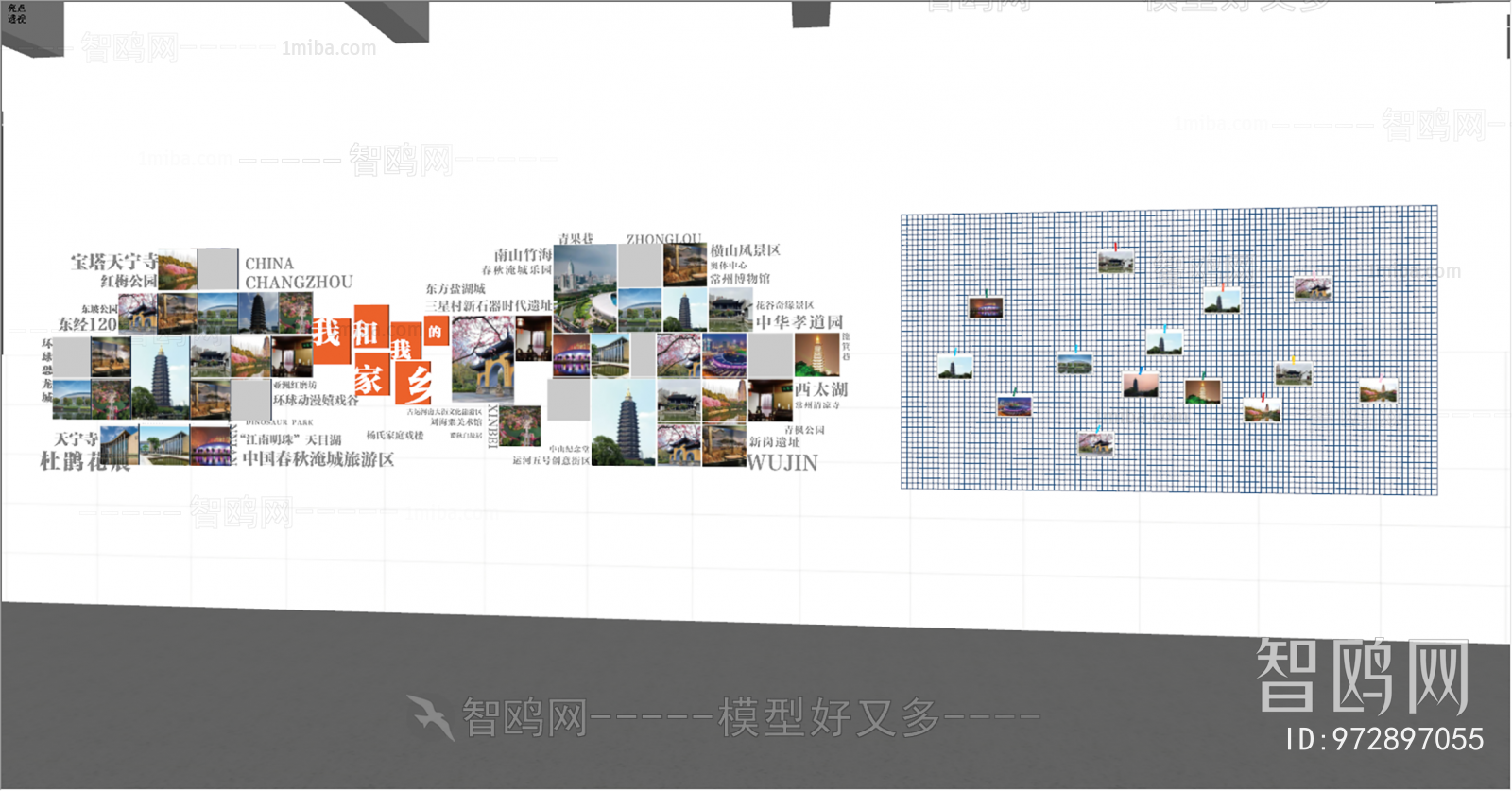Screen dimensions: 1512x791
Task: Select the 花谷奇缘景区 label
Action: (784, 305)
